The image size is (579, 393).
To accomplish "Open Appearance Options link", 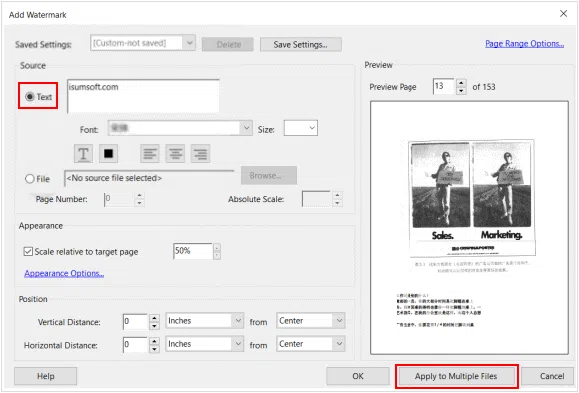I will [x=64, y=273].
